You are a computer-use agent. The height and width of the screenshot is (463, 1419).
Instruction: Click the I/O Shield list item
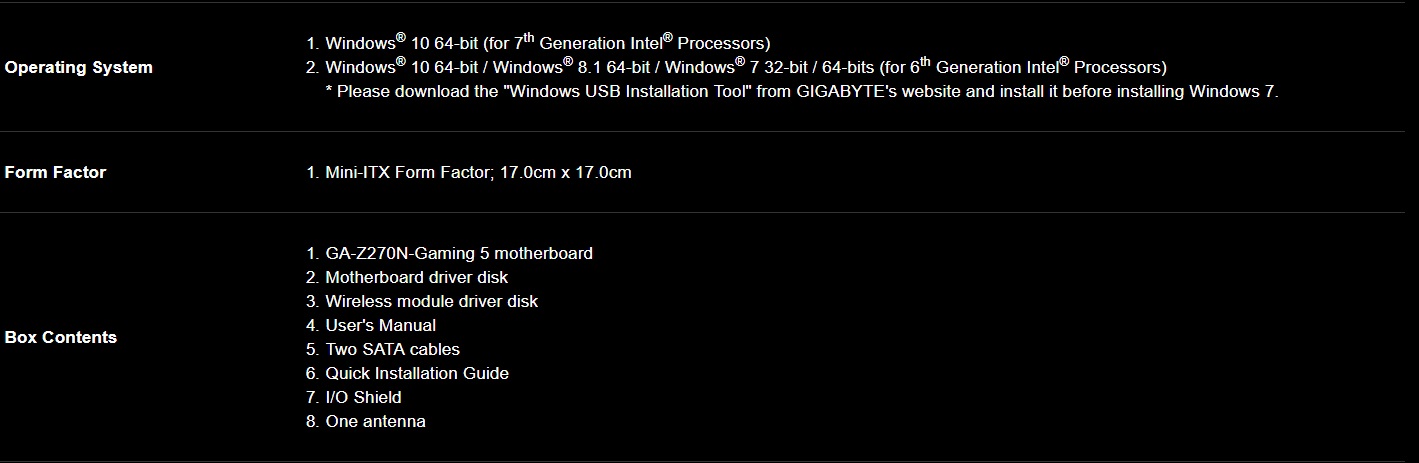[363, 397]
